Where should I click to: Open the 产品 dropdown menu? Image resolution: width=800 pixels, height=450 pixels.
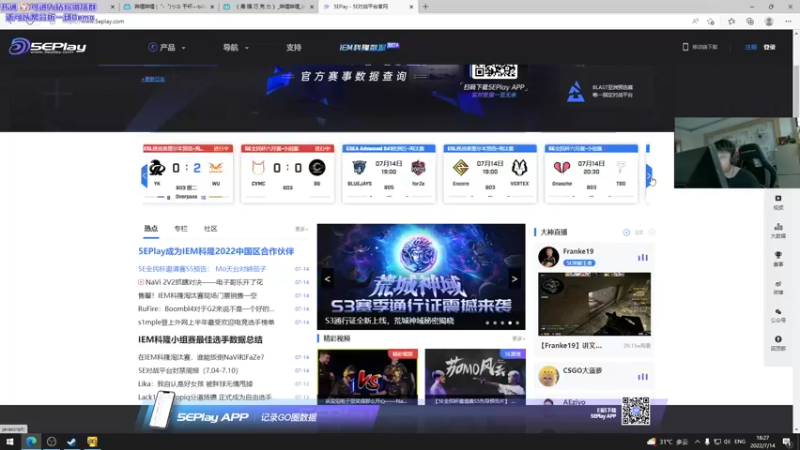167,47
